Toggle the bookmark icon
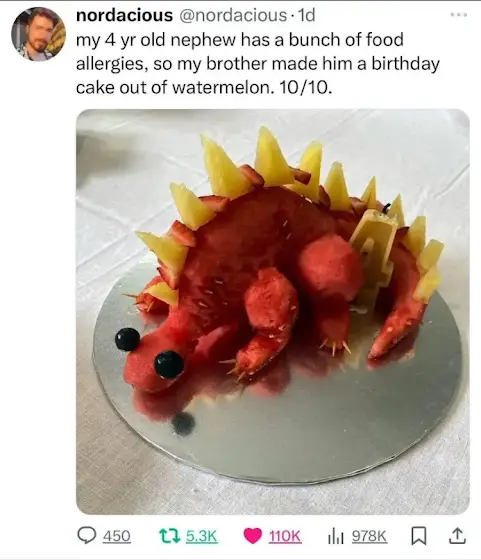Viewport: 481px width, 560px height. [419, 536]
